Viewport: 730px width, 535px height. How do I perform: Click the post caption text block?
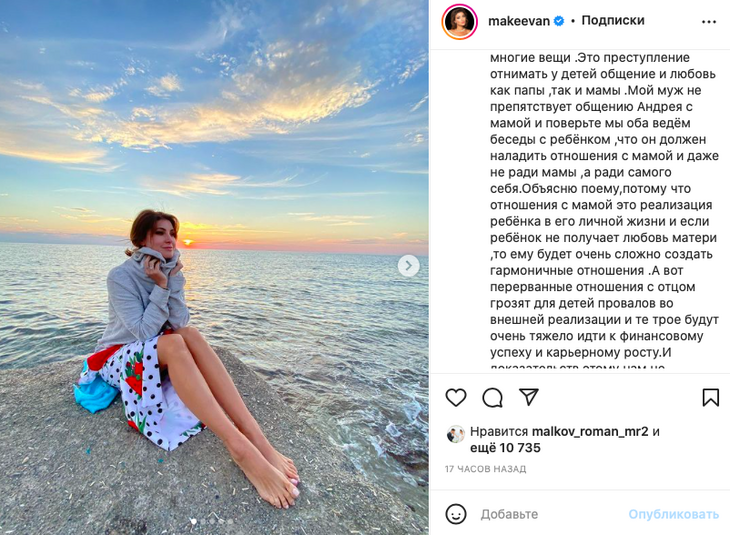coord(604,210)
